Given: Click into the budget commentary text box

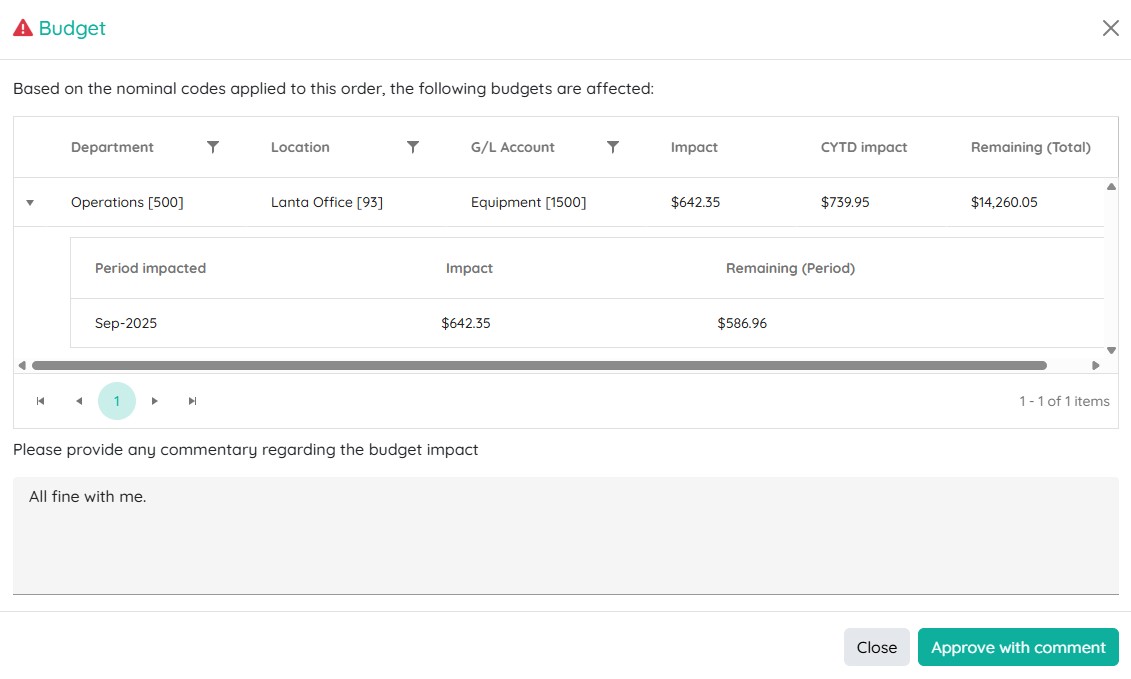Looking at the screenshot, I should [565, 535].
